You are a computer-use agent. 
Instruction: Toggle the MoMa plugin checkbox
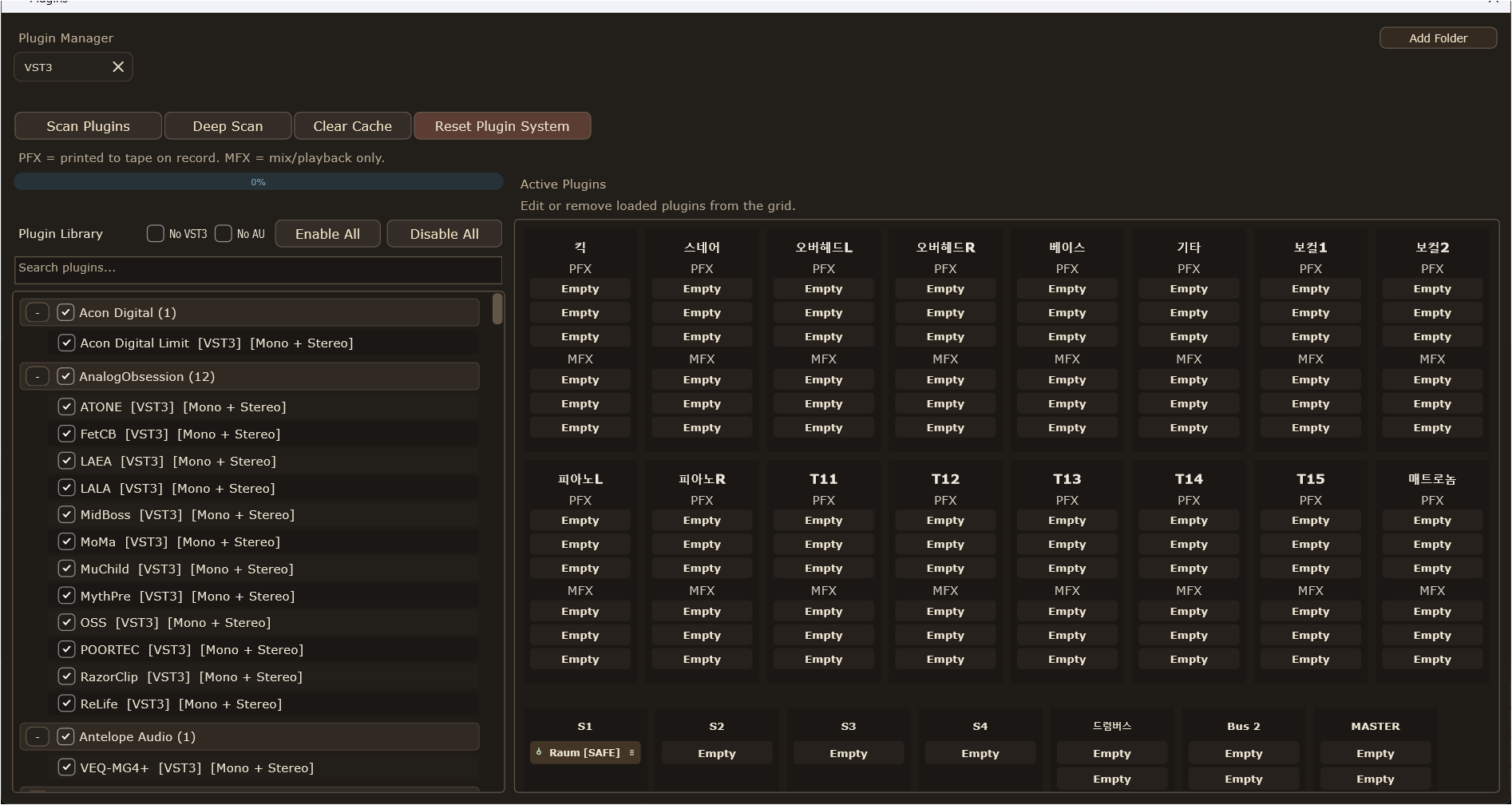[x=66, y=541]
